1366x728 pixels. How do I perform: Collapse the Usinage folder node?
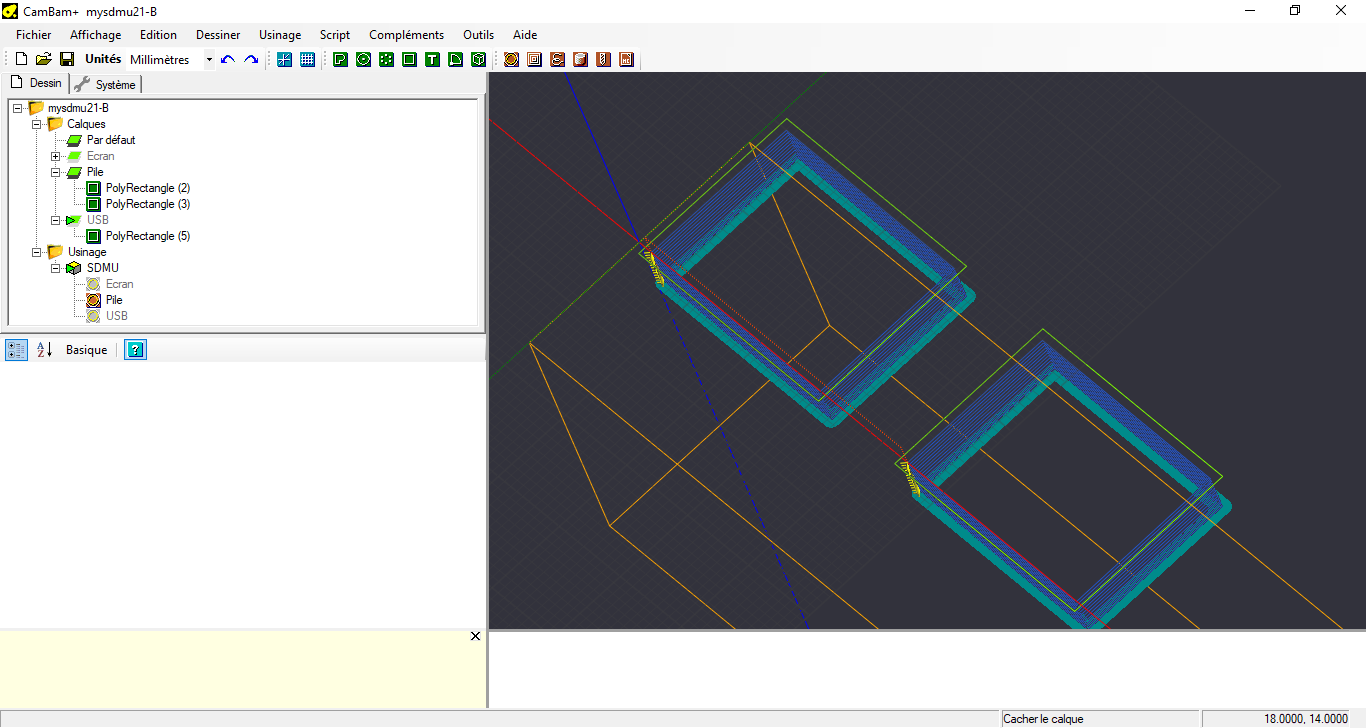click(x=37, y=252)
